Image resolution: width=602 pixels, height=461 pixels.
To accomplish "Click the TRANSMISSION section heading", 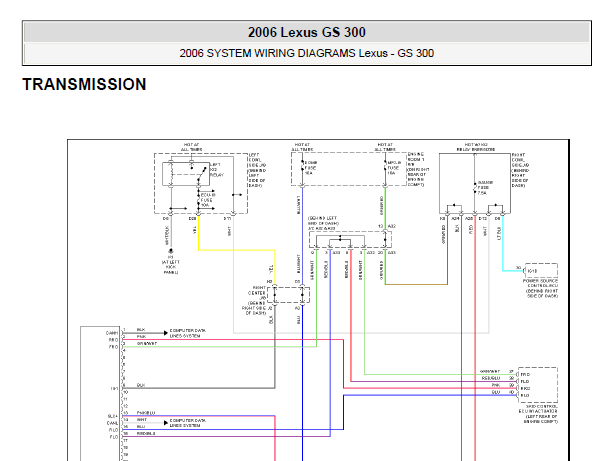I will (84, 84).
